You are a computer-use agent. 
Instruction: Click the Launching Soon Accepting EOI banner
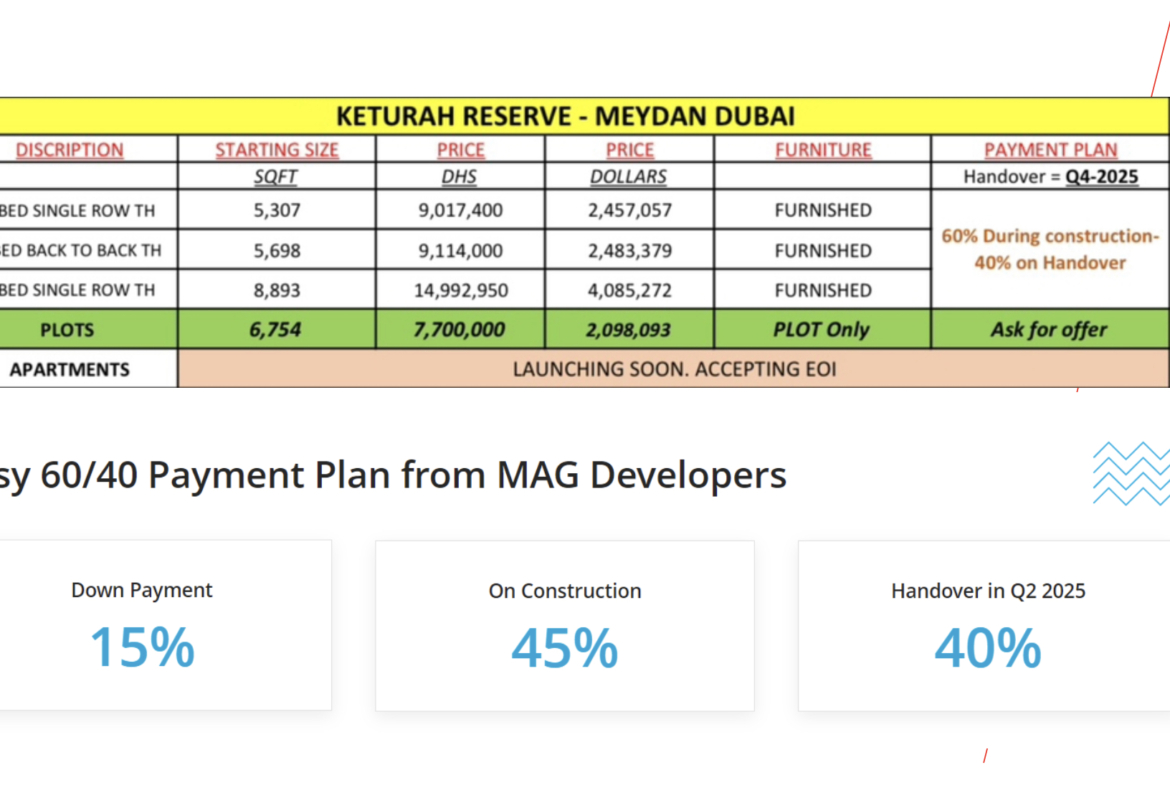[673, 369]
